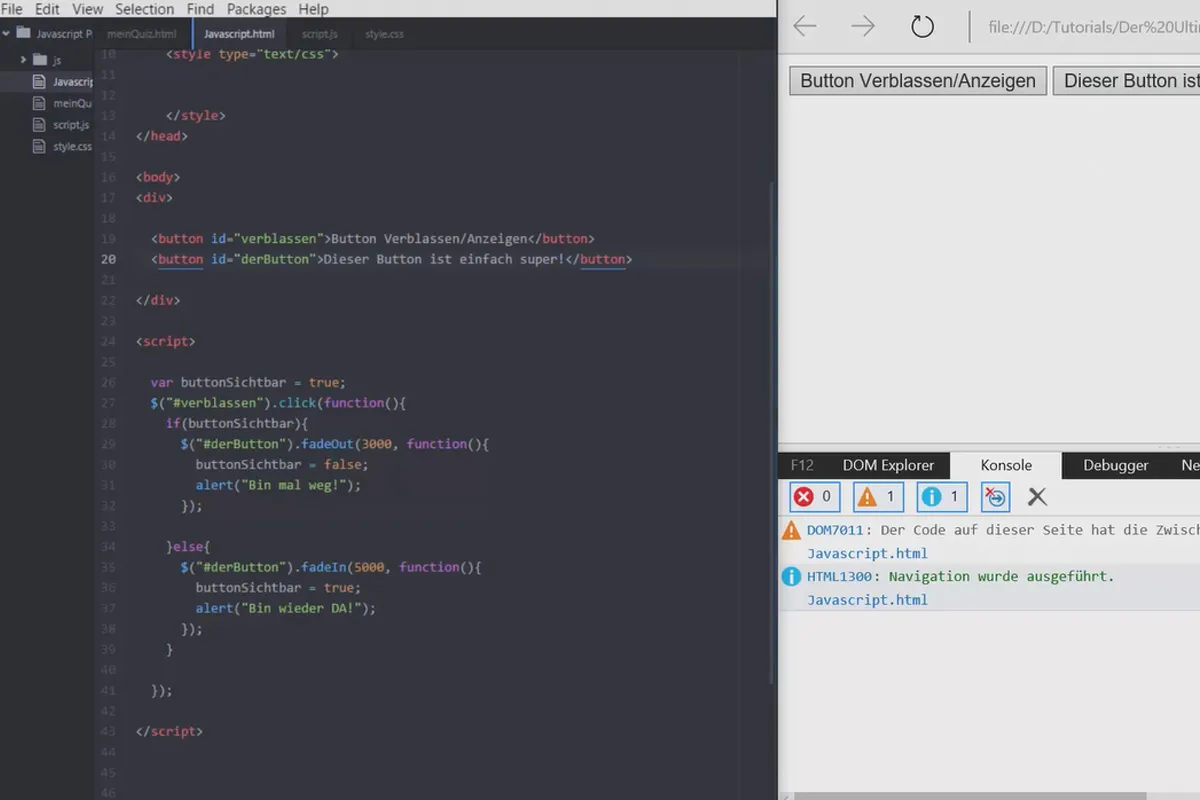Click the <style type="text/css"> line
Viewport: 1200px width, 800px height.
(x=252, y=54)
